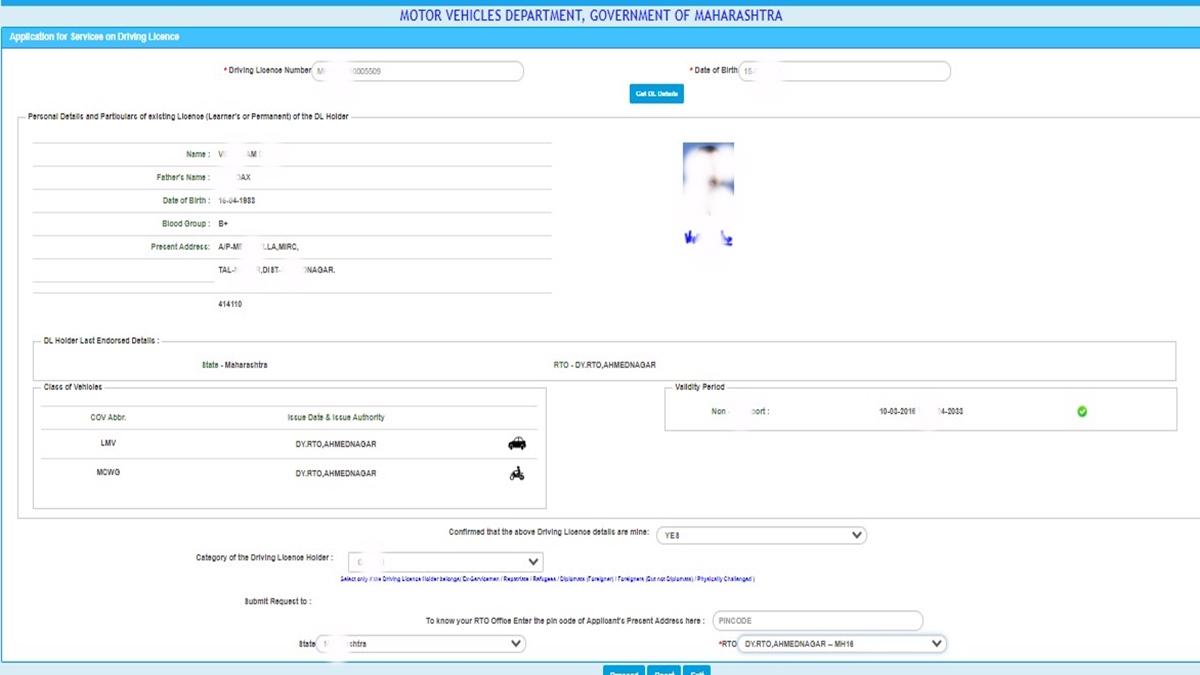Open the licence details confirmation dropdown showing YES
1200x675 pixels.
click(762, 535)
